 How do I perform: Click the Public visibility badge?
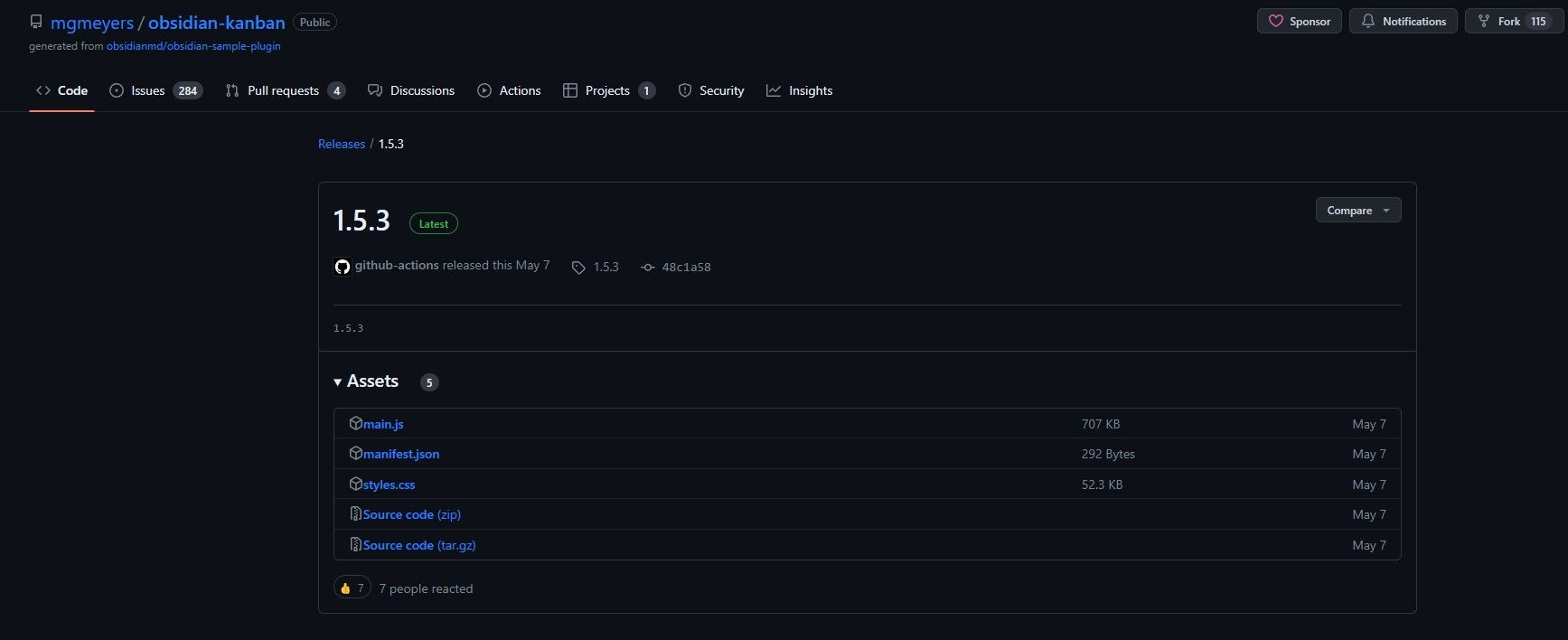point(315,22)
